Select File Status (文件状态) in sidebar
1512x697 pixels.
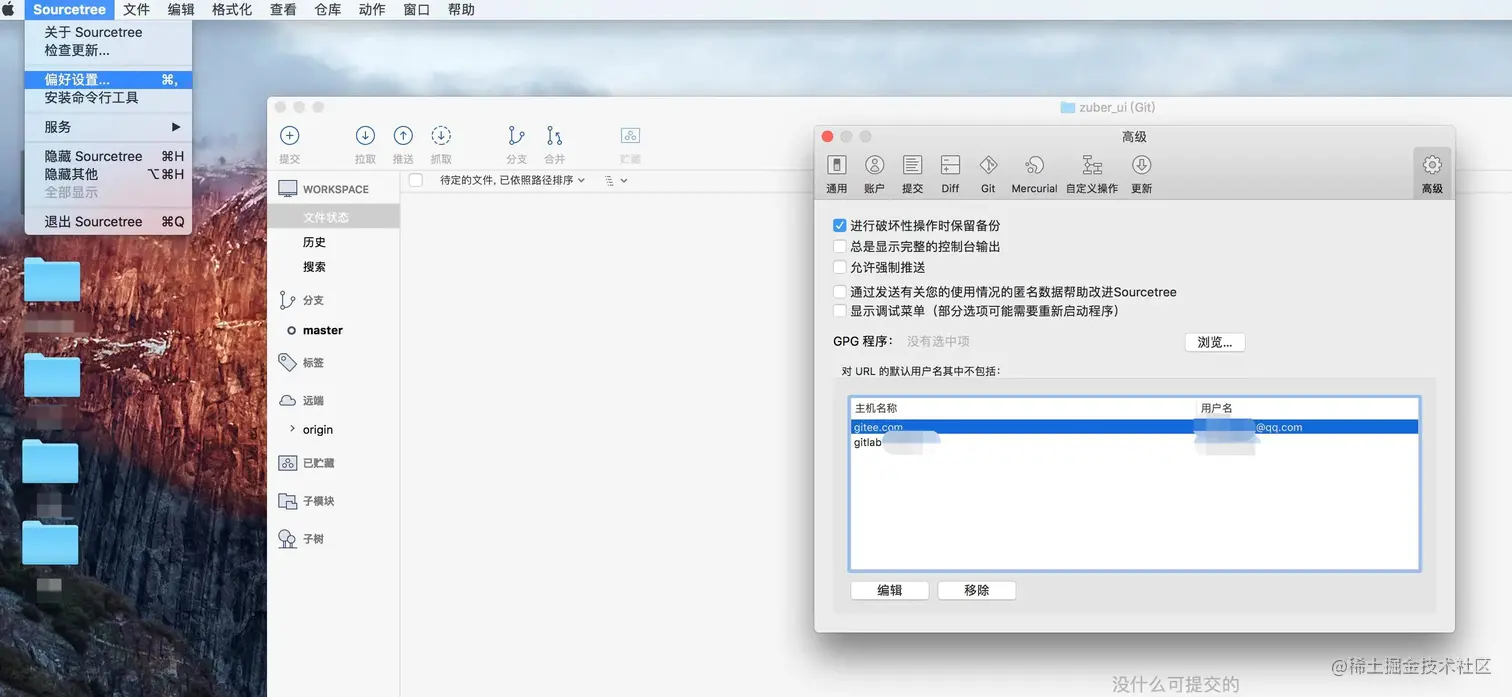[x=333, y=217]
